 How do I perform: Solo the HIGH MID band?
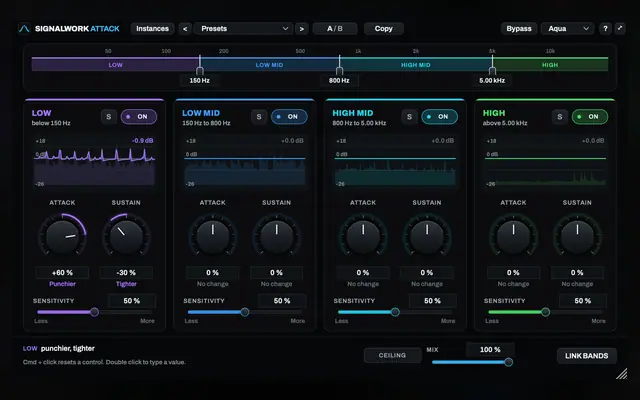(409, 117)
